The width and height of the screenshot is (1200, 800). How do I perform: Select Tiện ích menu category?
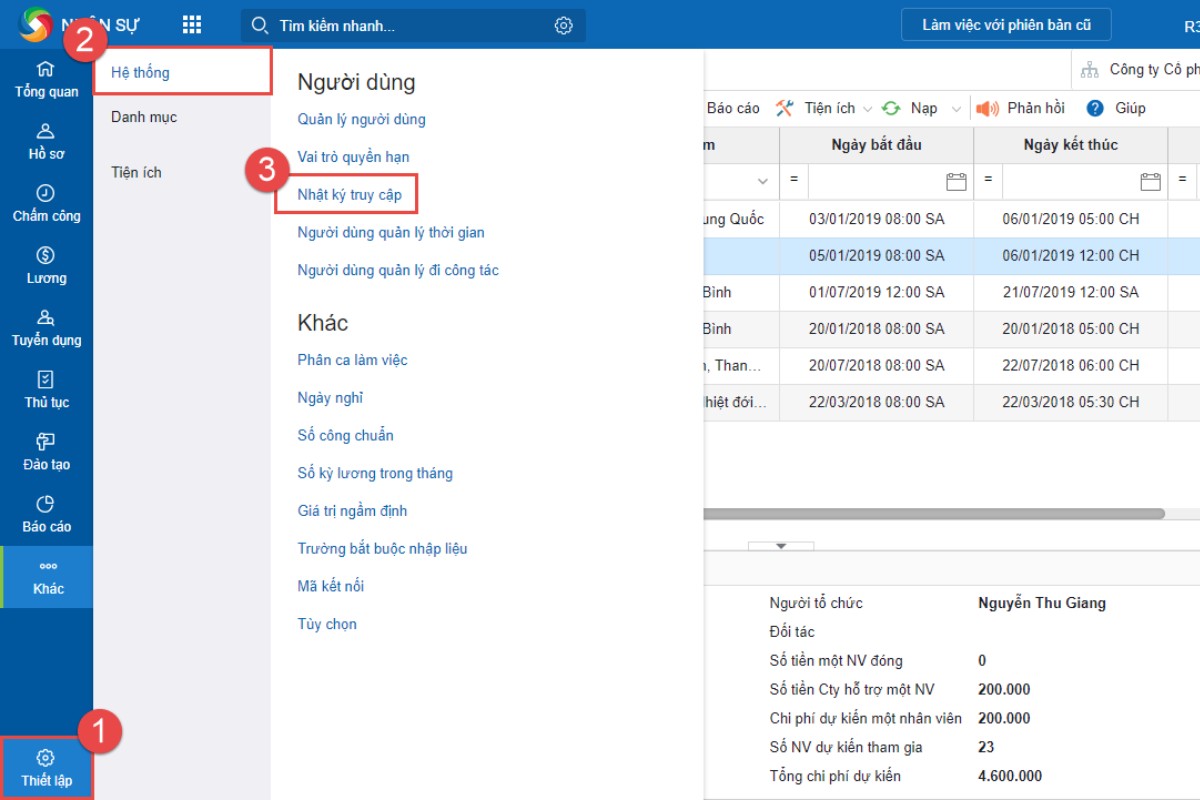tap(136, 172)
